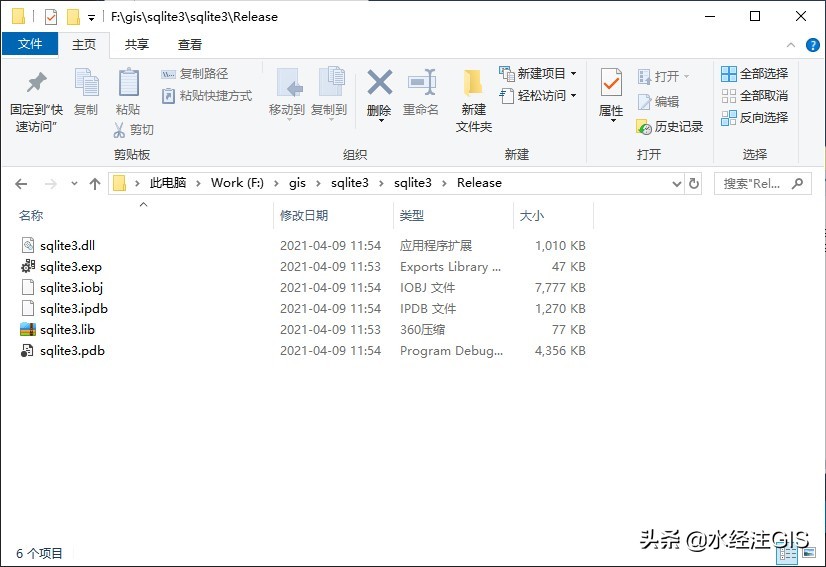Open the File (文件) menu tab
Image resolution: width=826 pixels, height=567 pixels.
(x=30, y=44)
